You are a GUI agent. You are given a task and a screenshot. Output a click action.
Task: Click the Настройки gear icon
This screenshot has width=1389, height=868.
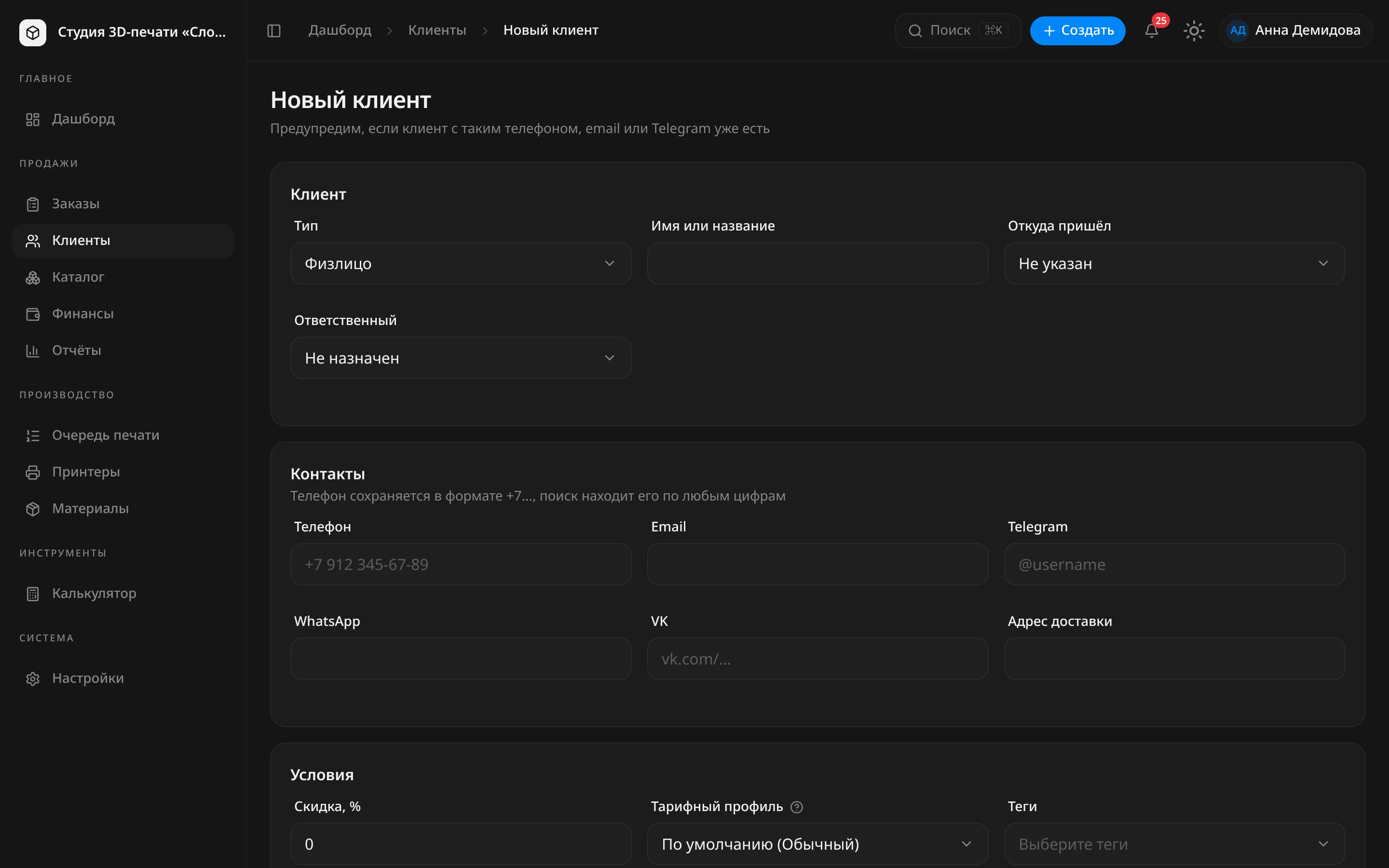point(33,678)
